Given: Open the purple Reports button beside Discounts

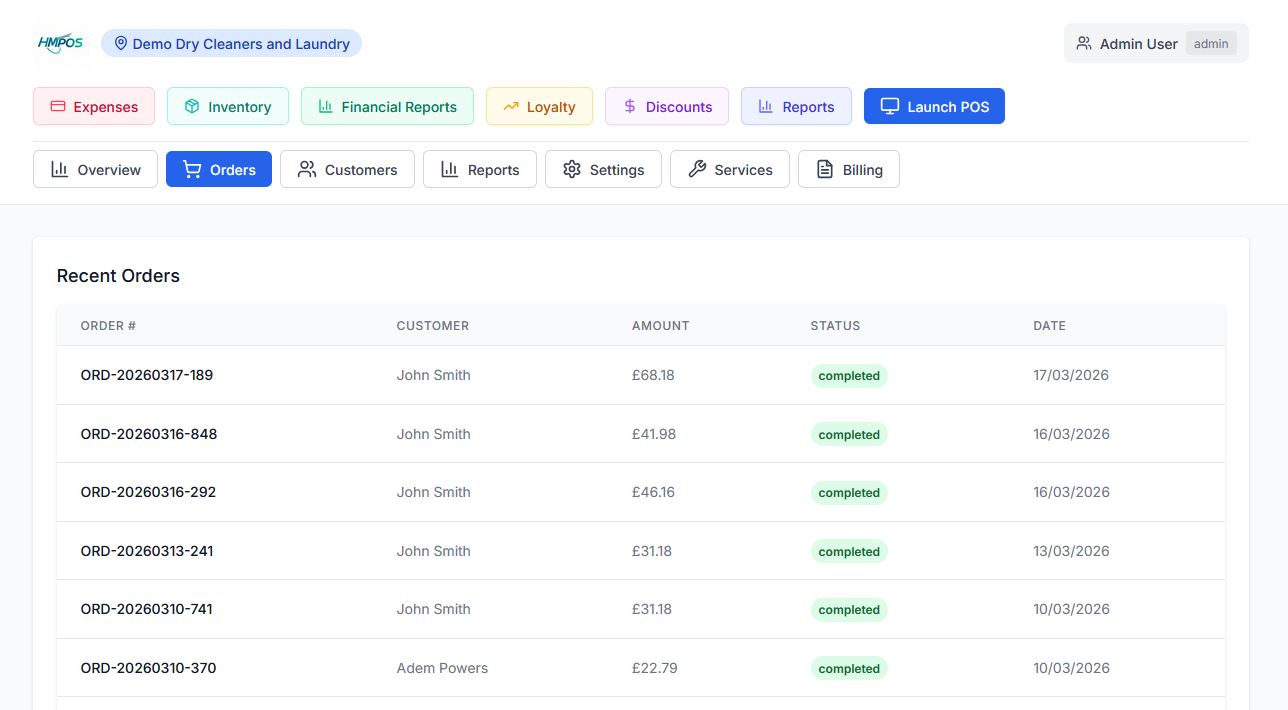Looking at the screenshot, I should pyautogui.click(x=796, y=107).
